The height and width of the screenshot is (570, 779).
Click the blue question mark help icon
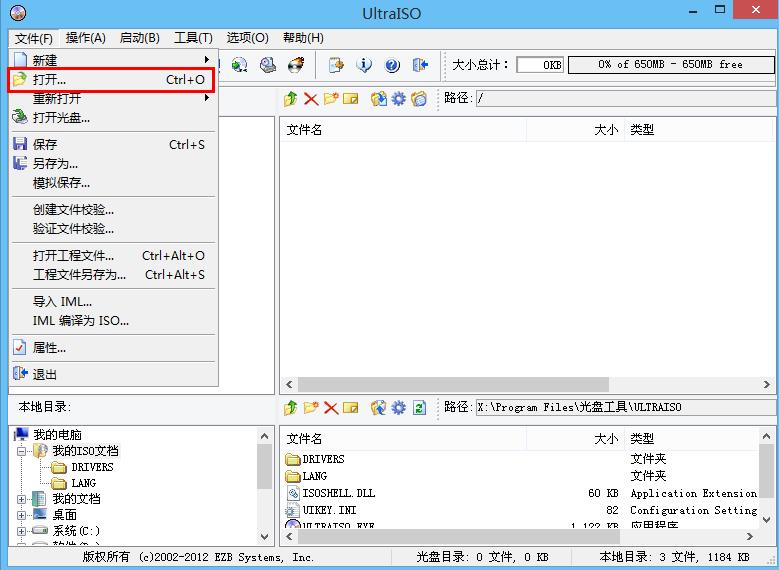392,65
